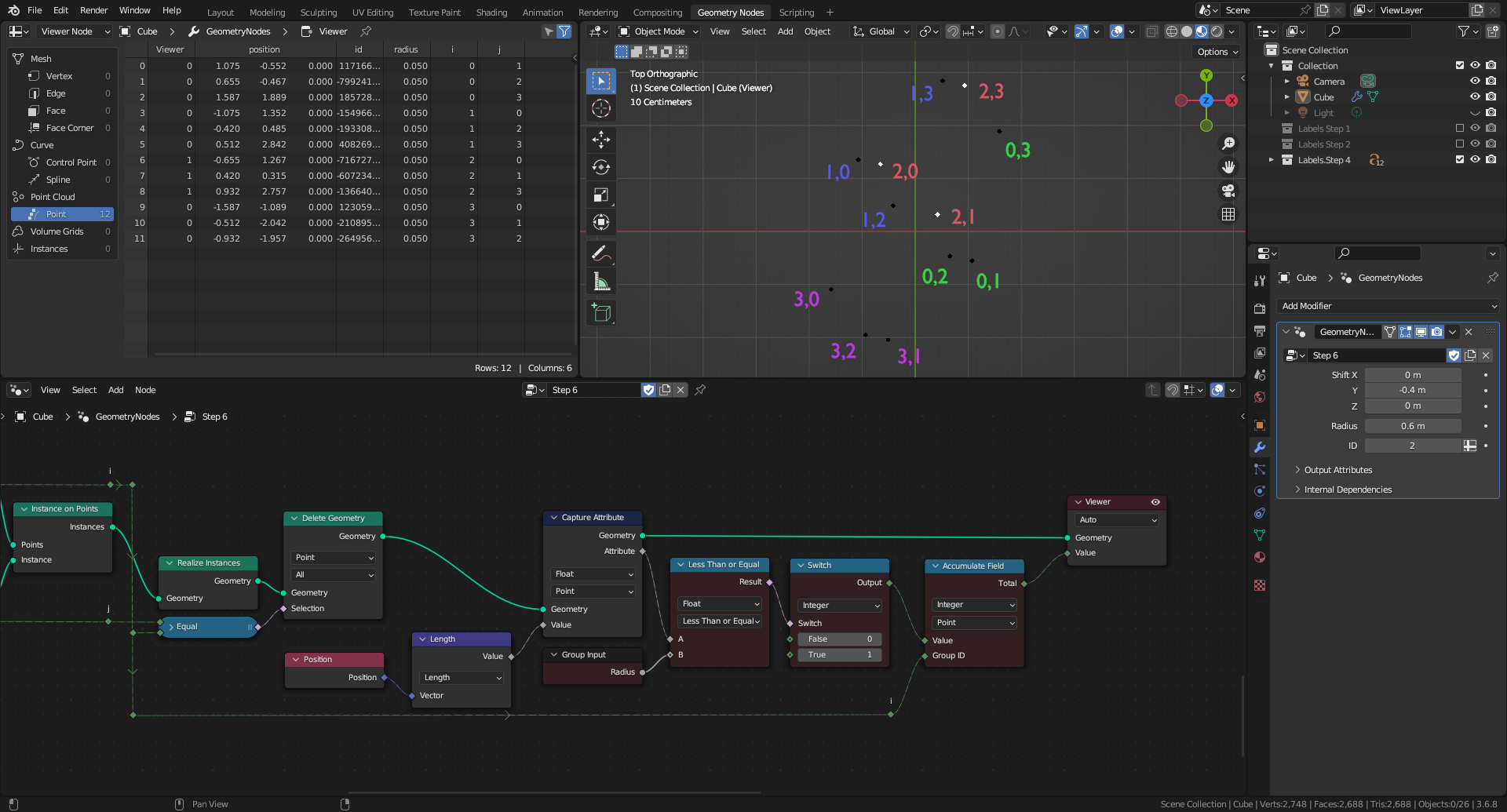
Task: Select the Move tool in viewport toolbar
Action: coord(601,140)
